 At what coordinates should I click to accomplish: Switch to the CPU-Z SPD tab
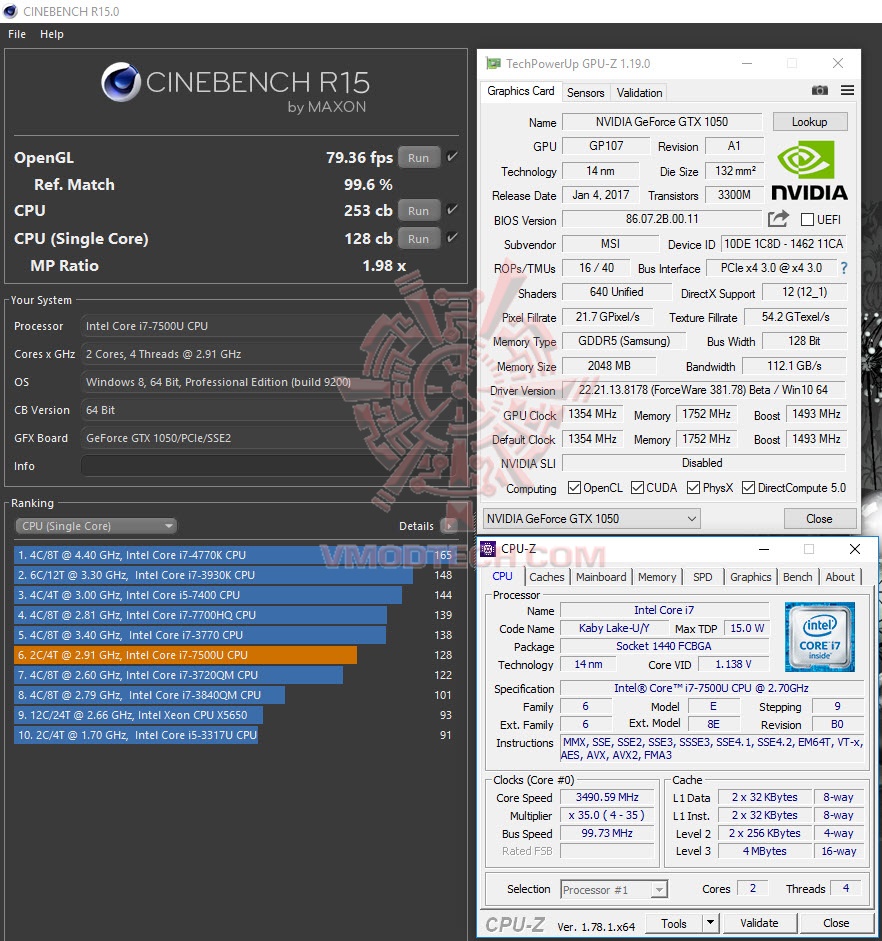click(703, 577)
